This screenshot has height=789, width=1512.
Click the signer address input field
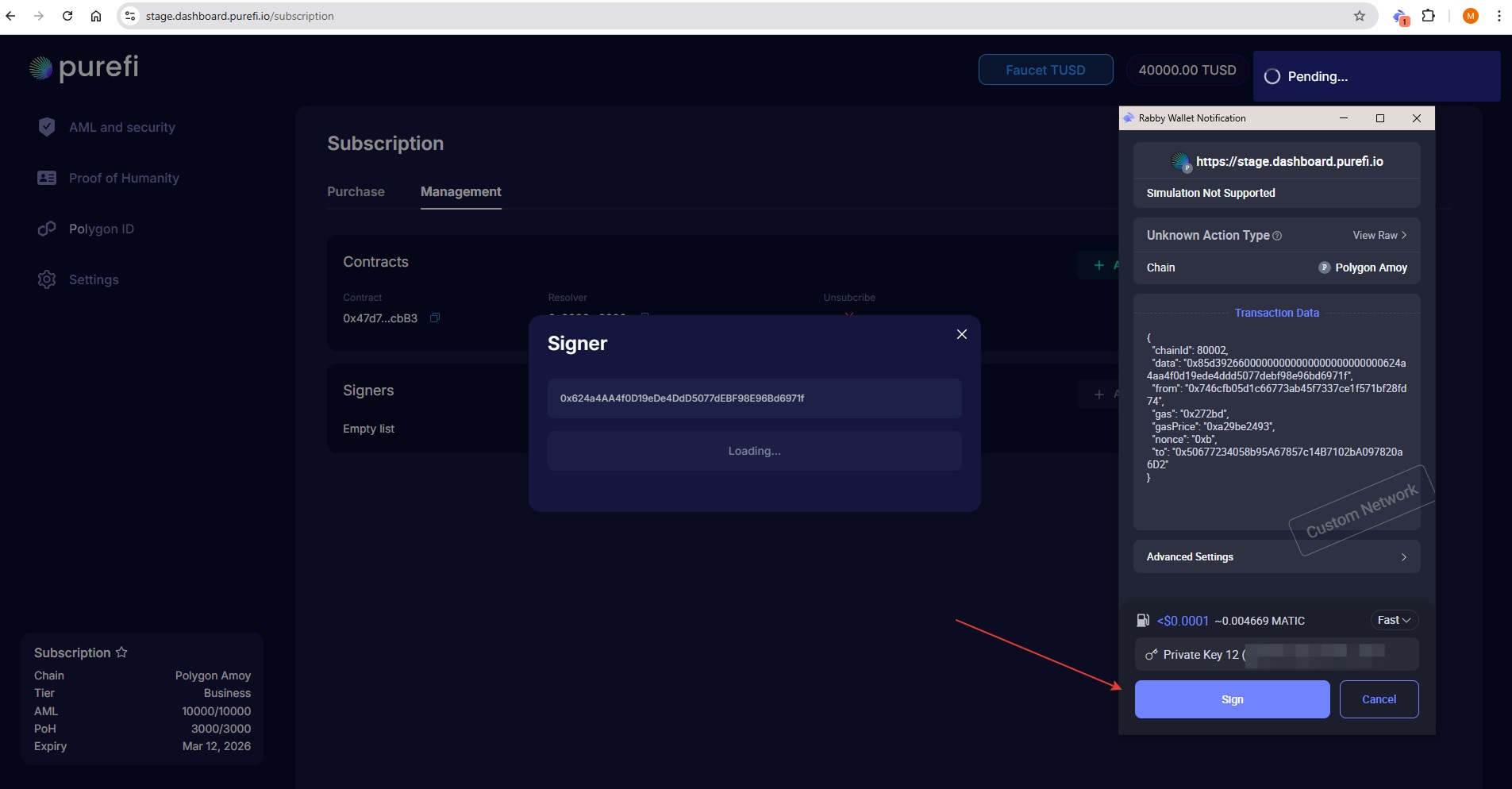(754, 398)
